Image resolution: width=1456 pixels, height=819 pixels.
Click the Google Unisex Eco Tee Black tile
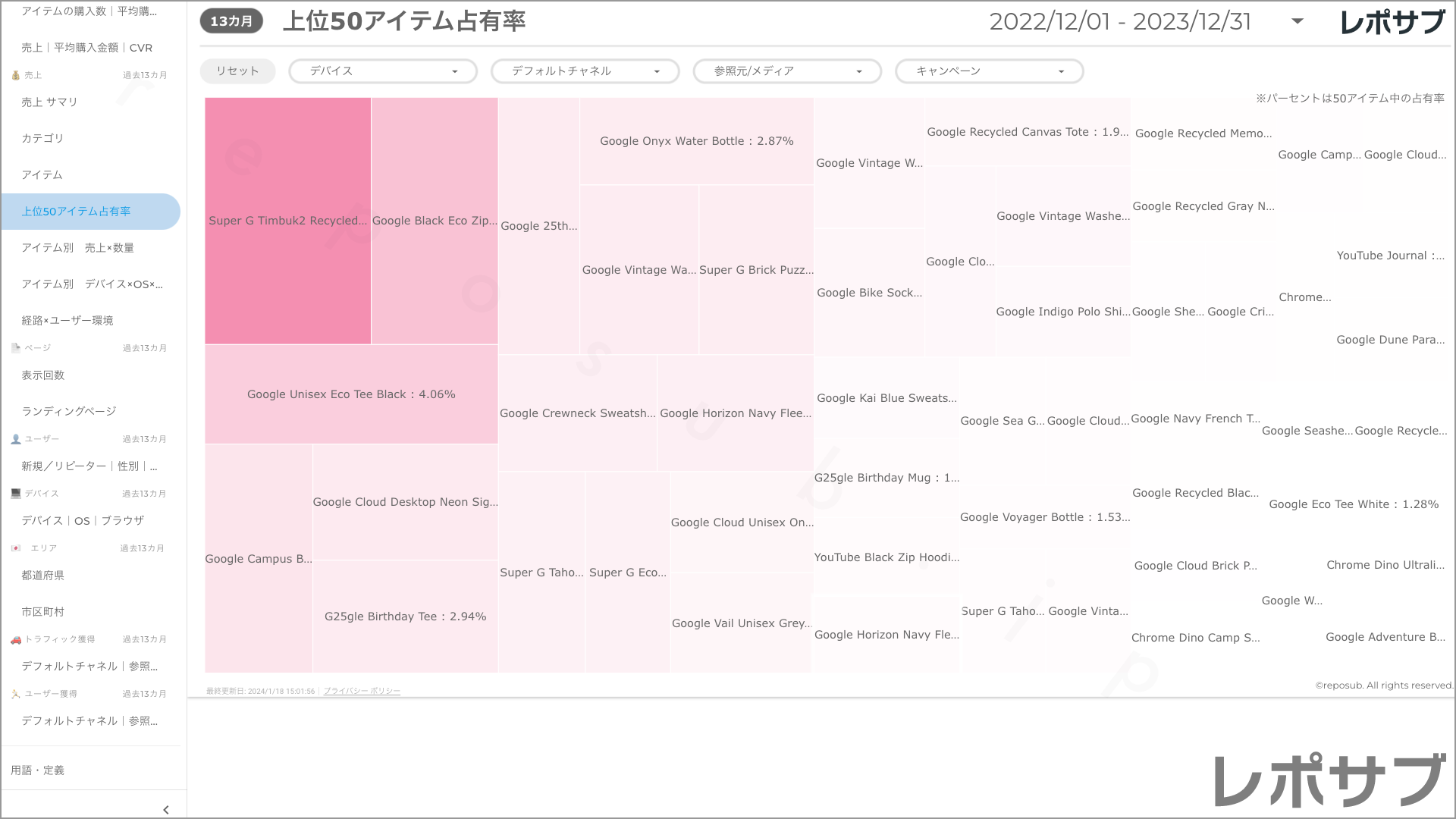tap(351, 394)
